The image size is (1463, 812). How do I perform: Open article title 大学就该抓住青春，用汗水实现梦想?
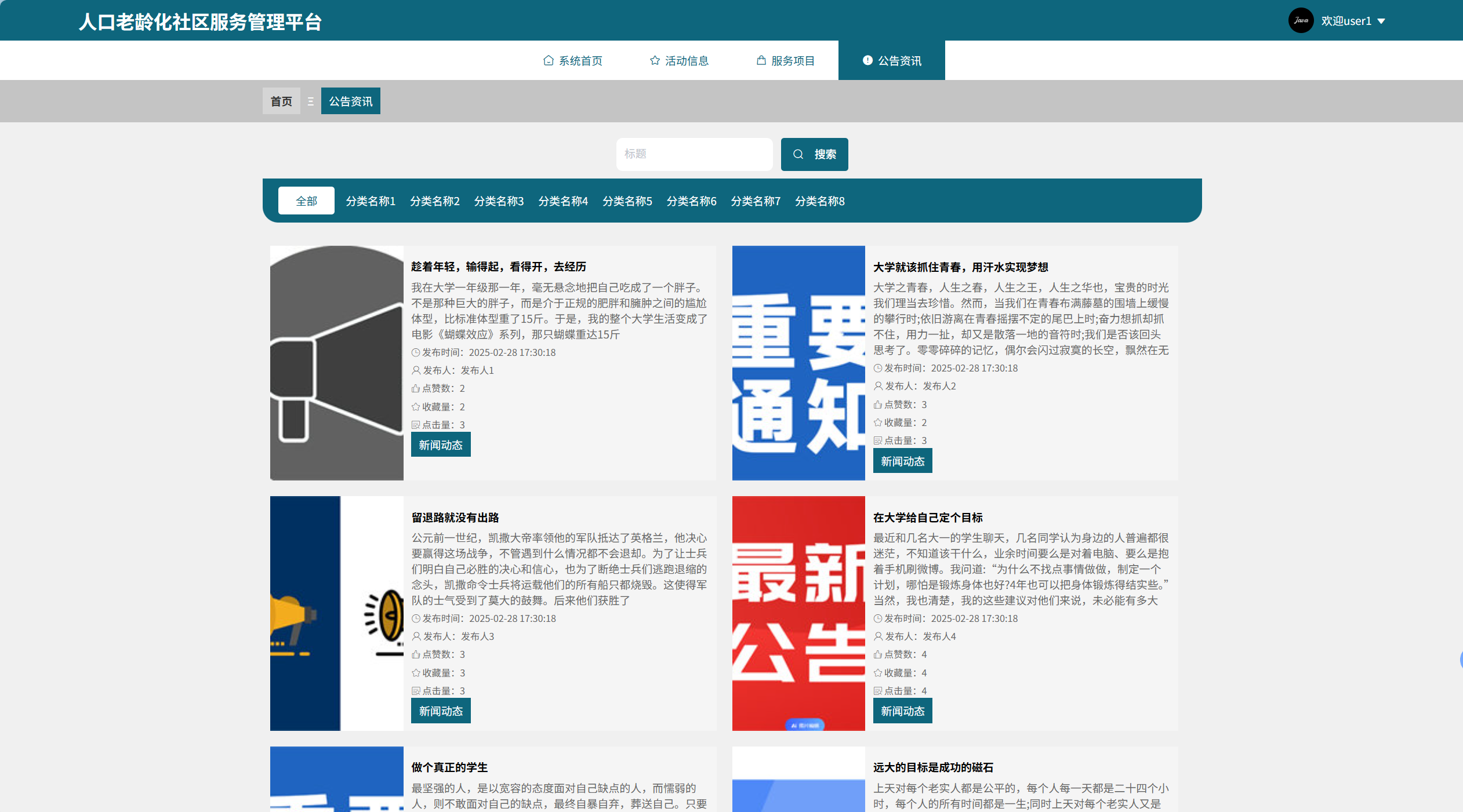(960, 267)
